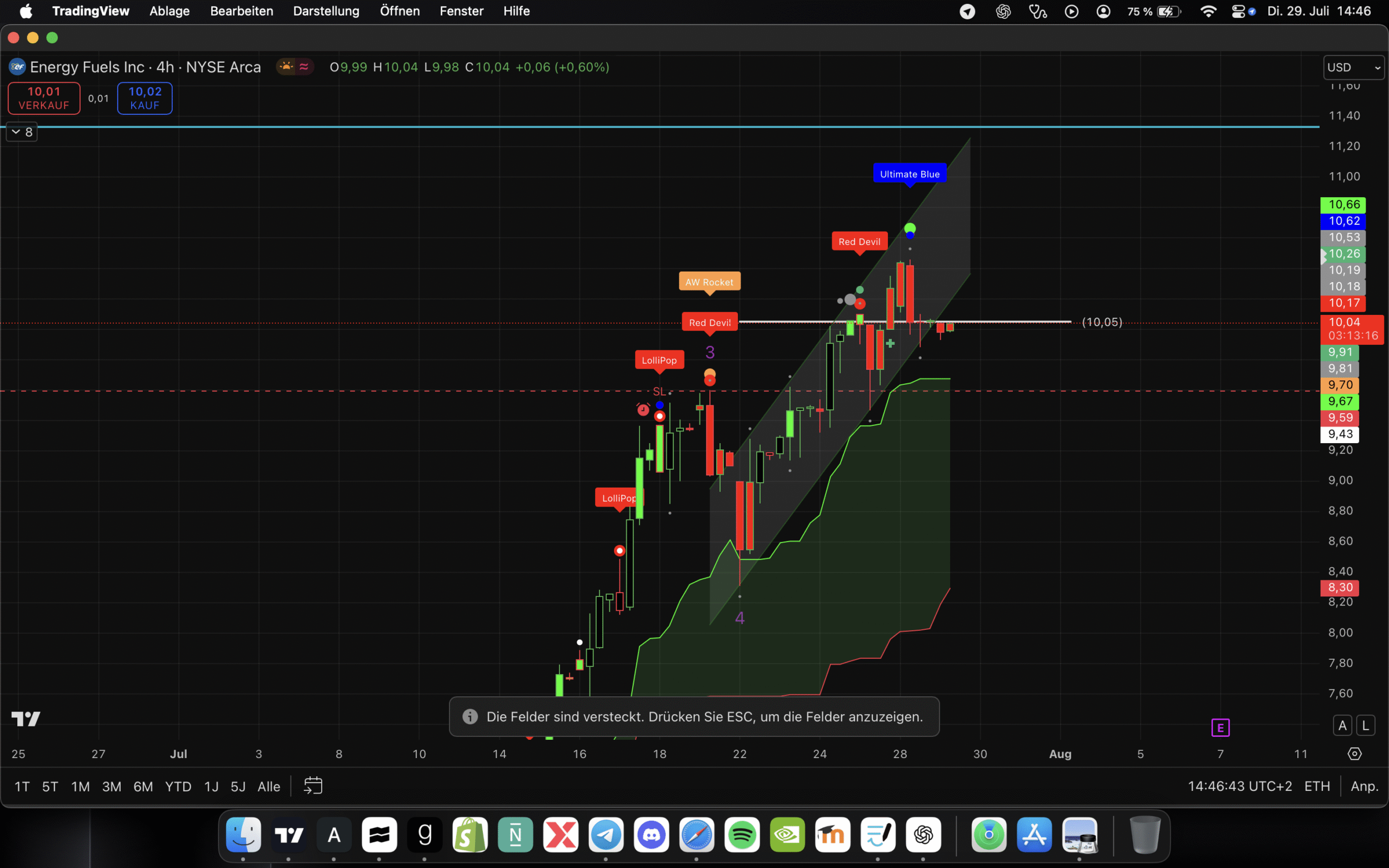Image resolution: width=1389 pixels, height=868 pixels.
Task: Open the USD currency dropdown
Action: 1353,68
